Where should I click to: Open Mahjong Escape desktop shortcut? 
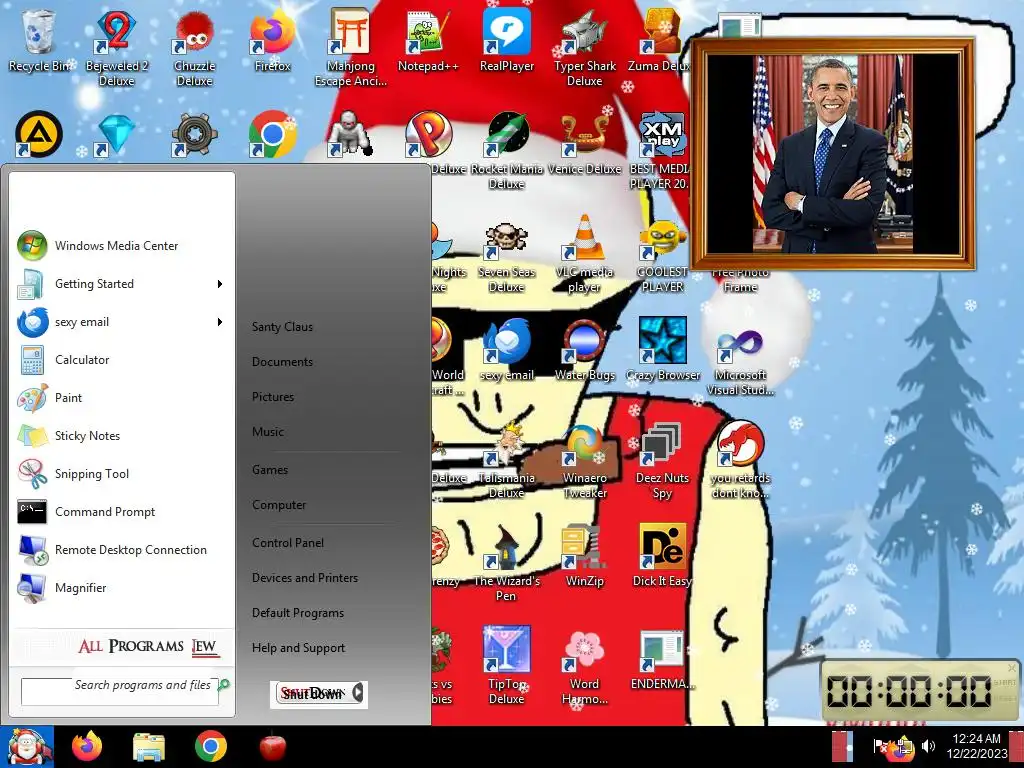[351, 49]
